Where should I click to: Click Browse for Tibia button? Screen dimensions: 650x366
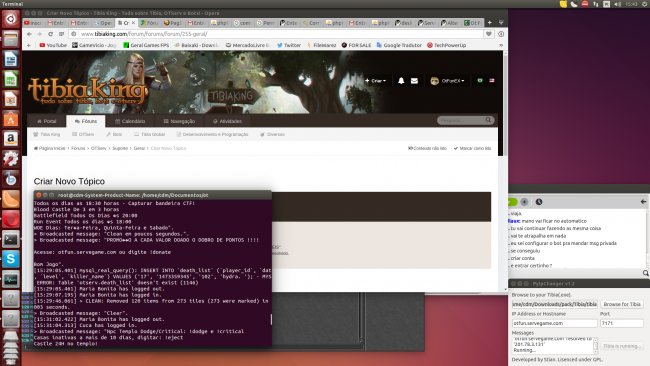(622, 304)
